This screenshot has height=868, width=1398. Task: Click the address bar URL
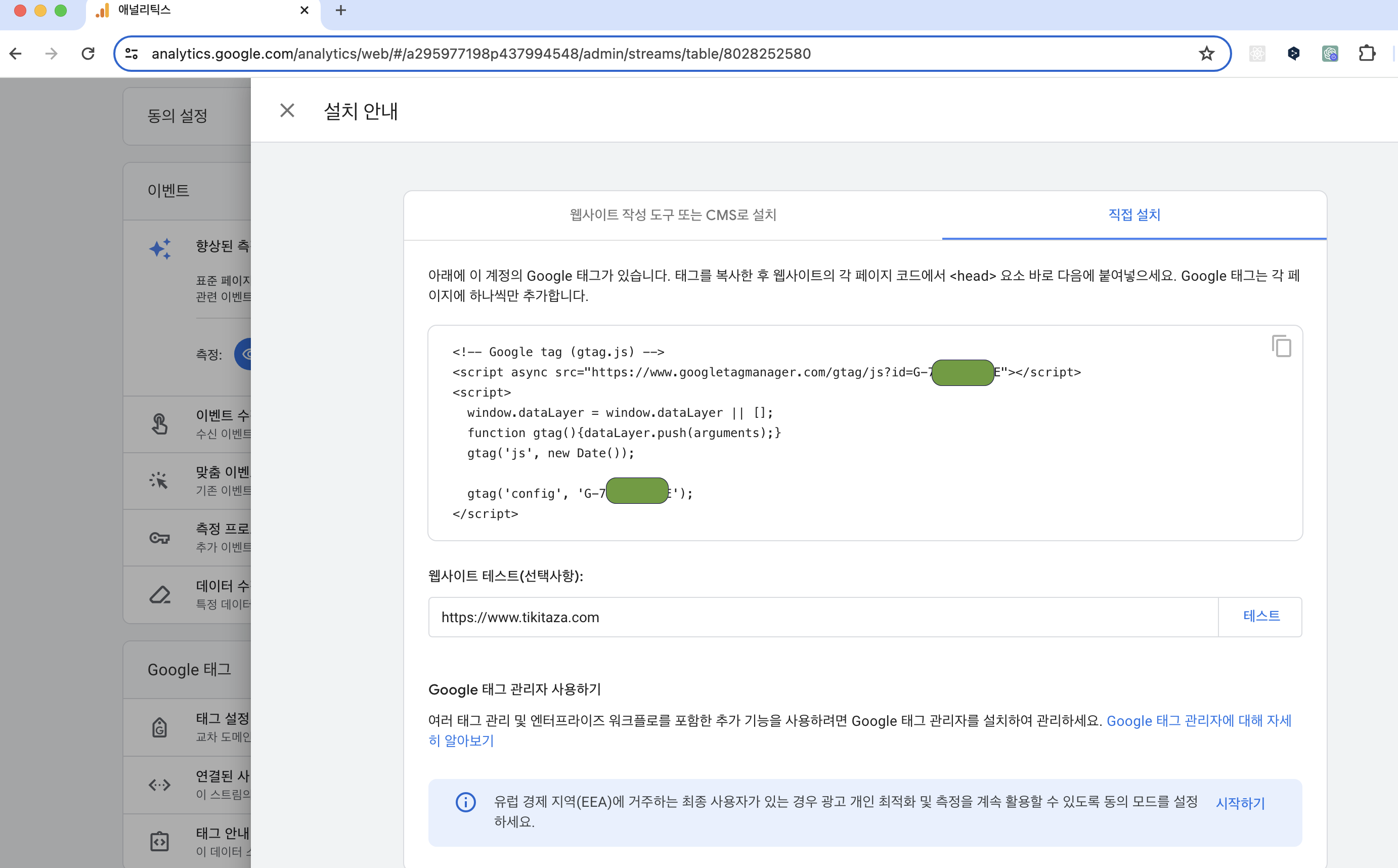[481, 54]
